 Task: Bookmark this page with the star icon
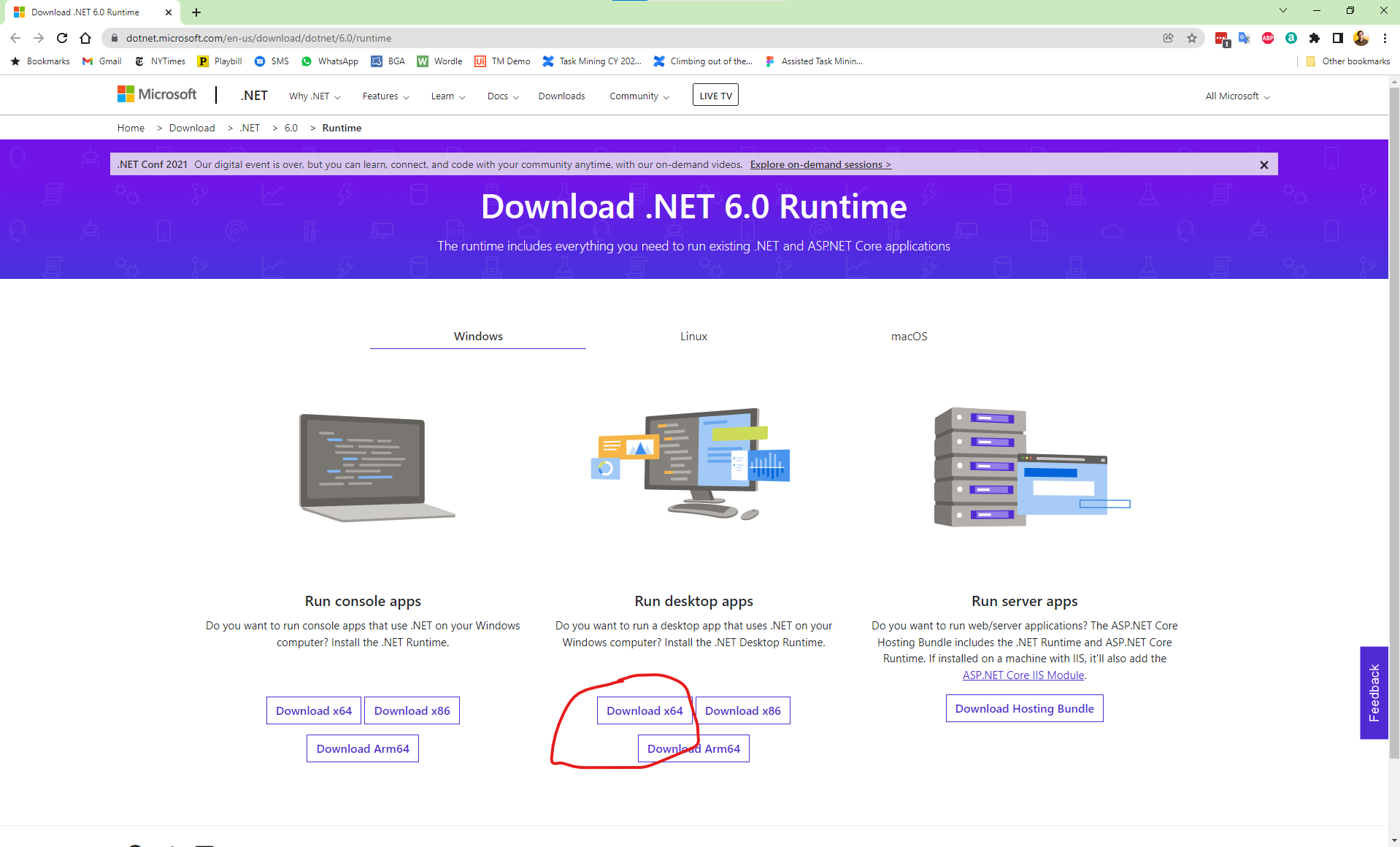(1193, 38)
